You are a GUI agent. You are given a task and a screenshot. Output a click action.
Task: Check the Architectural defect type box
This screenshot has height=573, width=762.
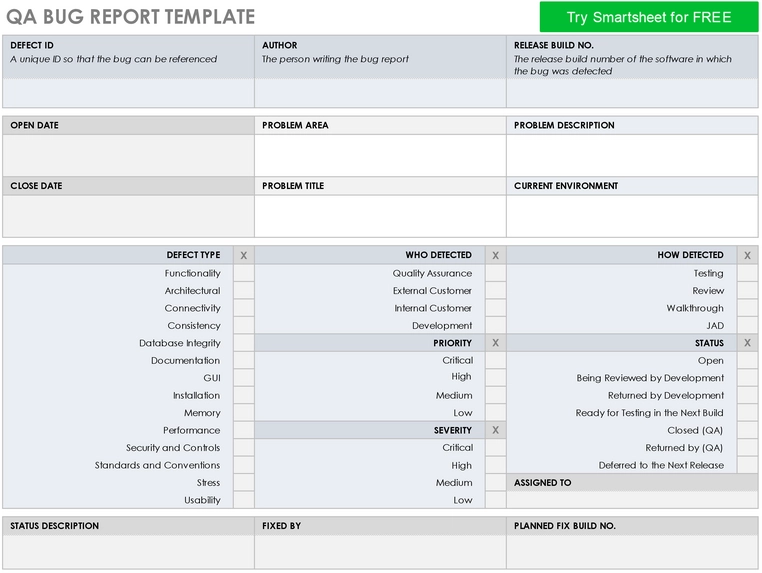[243, 291]
